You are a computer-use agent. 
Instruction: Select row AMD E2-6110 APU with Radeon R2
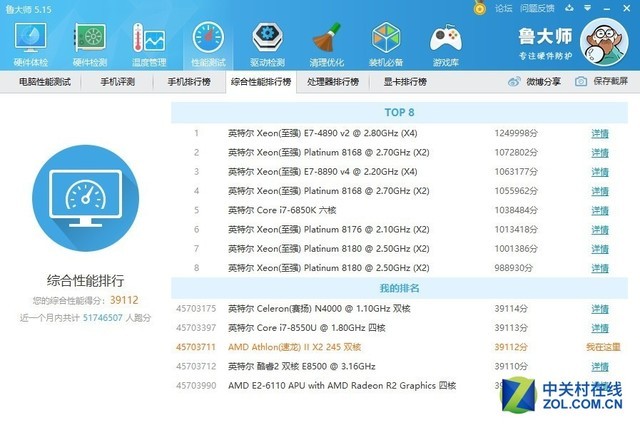(x=399, y=385)
